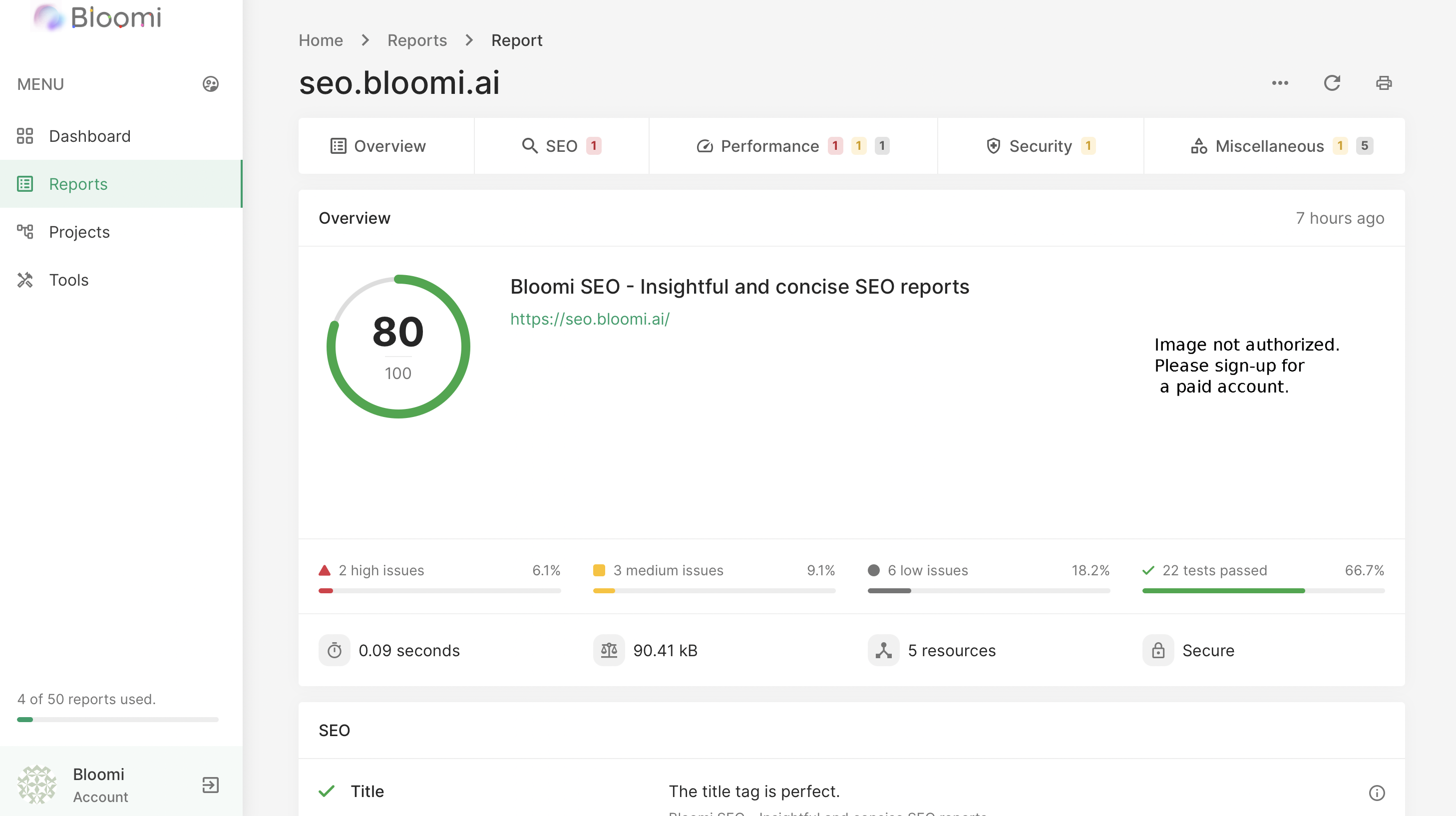Refresh the report with reload icon
1456x816 pixels.
pos(1332,83)
